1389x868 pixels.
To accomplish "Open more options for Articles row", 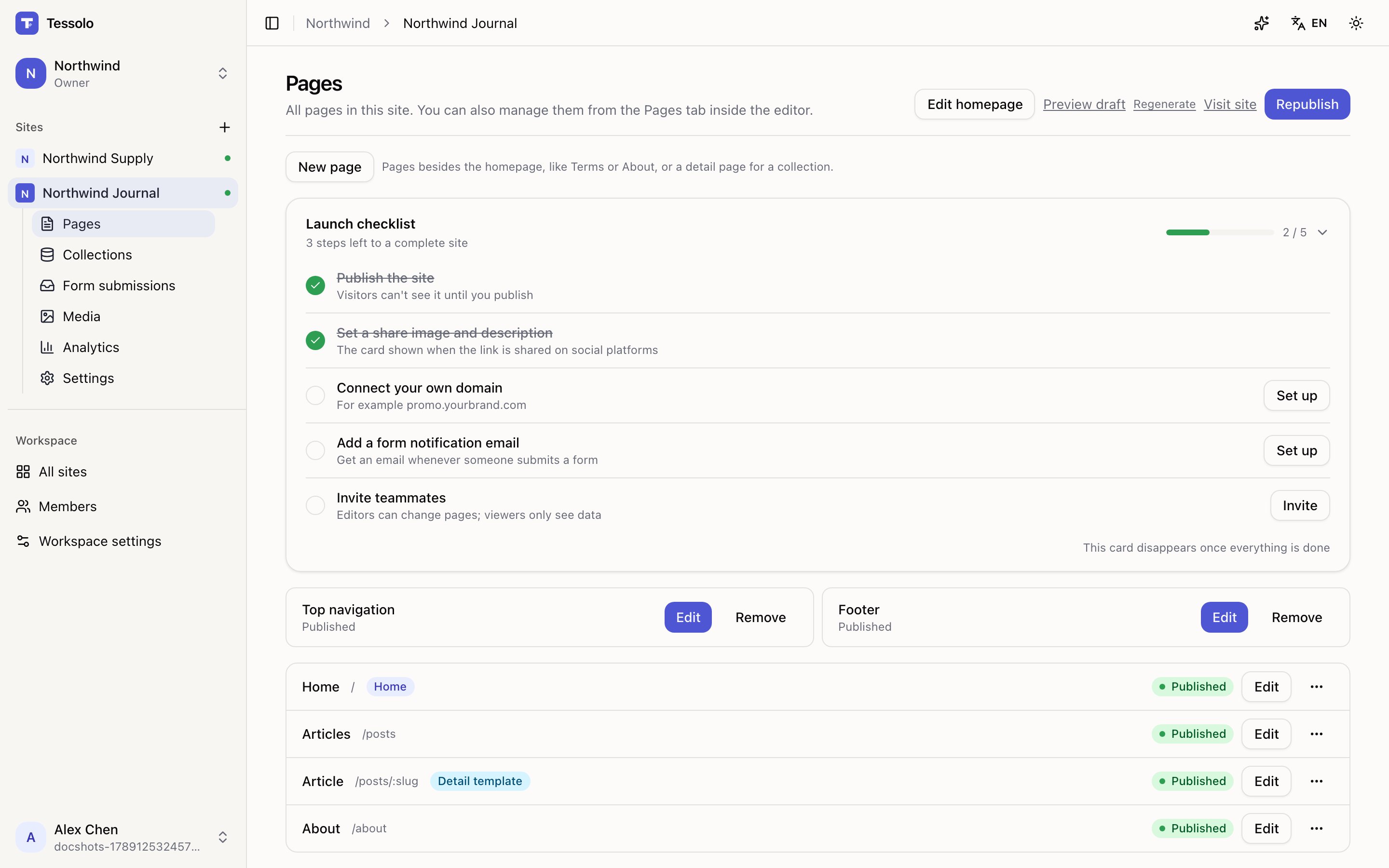I will point(1317,733).
